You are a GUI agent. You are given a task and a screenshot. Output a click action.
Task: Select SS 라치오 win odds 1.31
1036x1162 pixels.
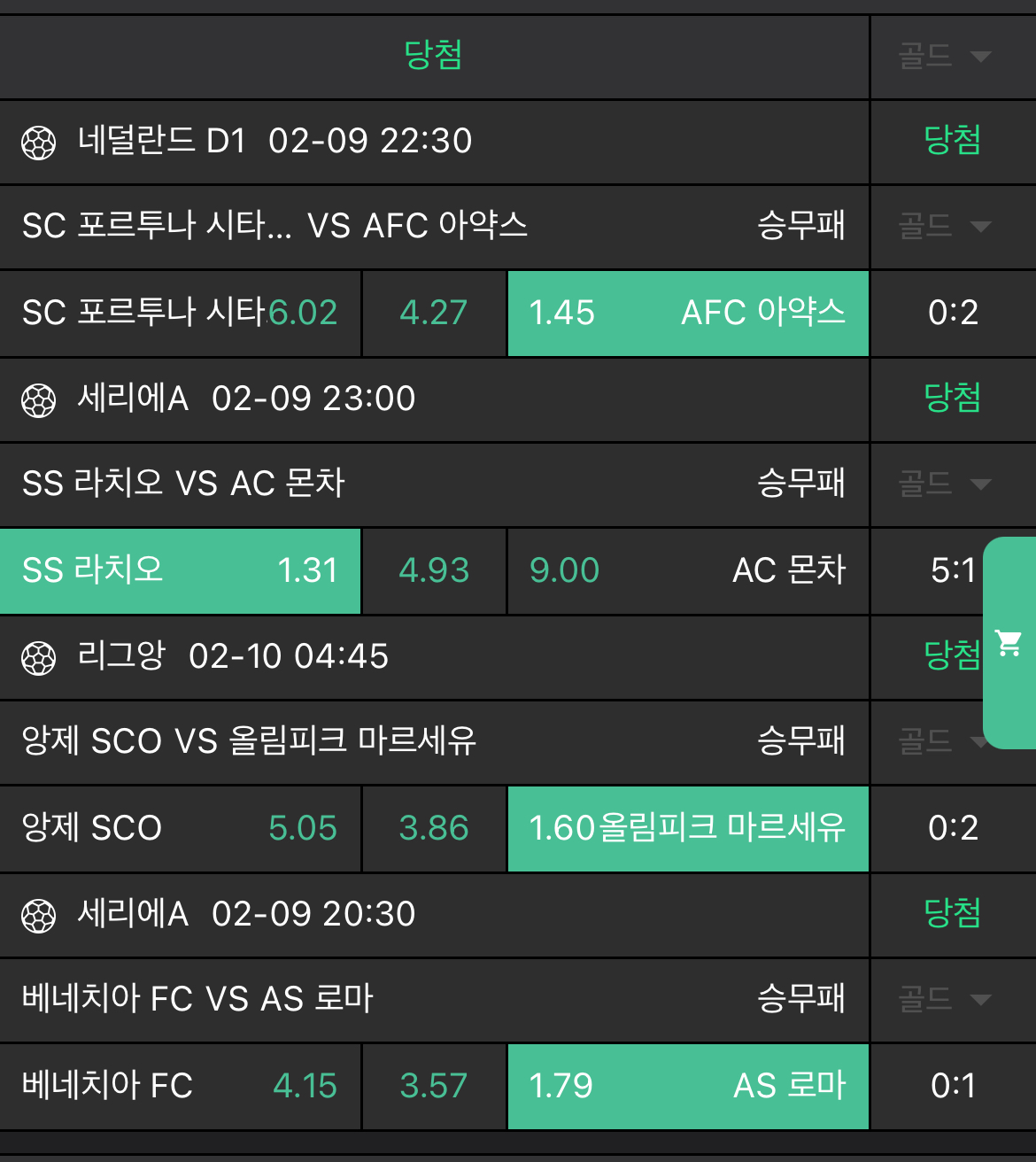[x=180, y=571]
